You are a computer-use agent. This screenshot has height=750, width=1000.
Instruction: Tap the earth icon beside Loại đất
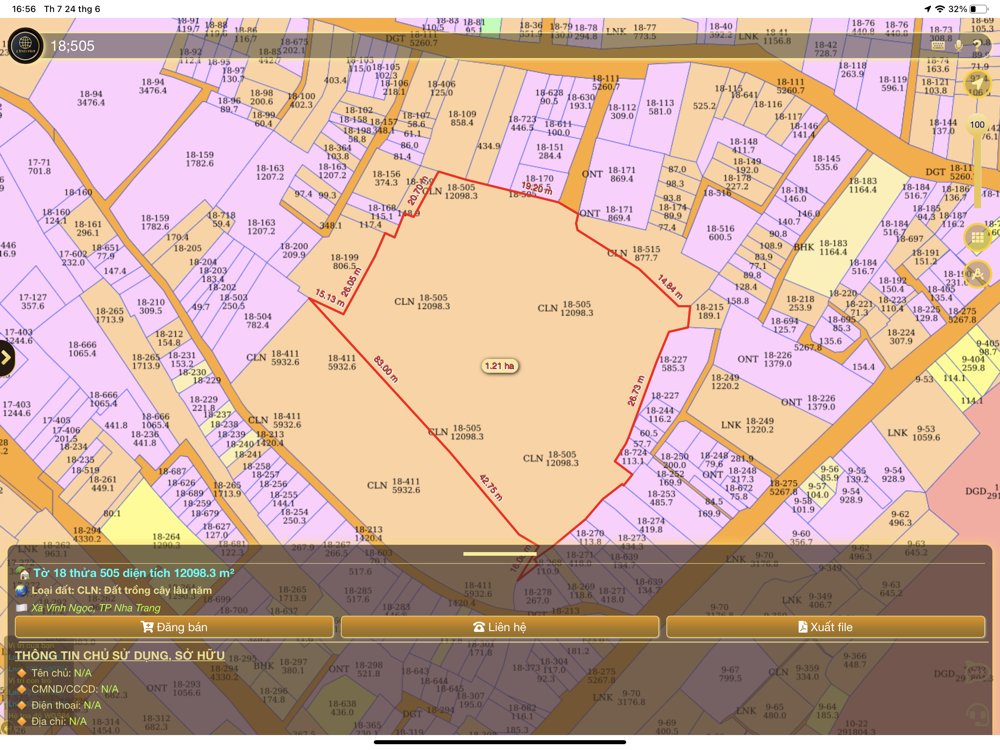22,590
